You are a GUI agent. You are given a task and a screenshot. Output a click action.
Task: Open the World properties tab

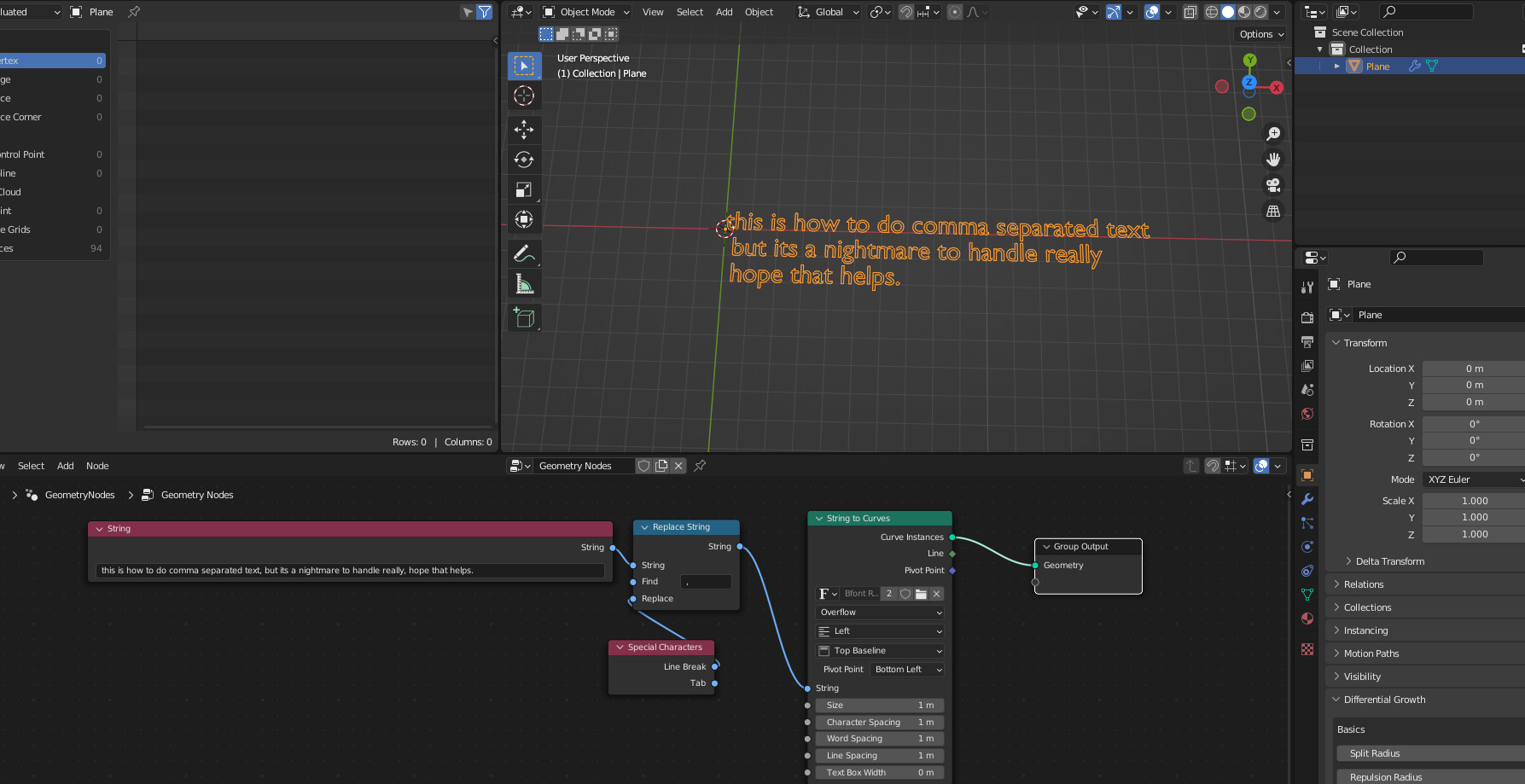(1307, 414)
